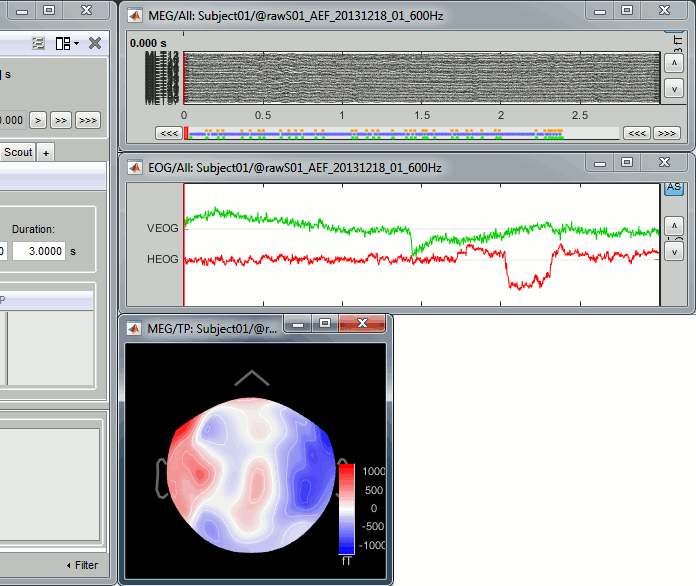Increase EOG gain with up arrow button
Viewport: 696px width, 586px height.
click(675, 224)
